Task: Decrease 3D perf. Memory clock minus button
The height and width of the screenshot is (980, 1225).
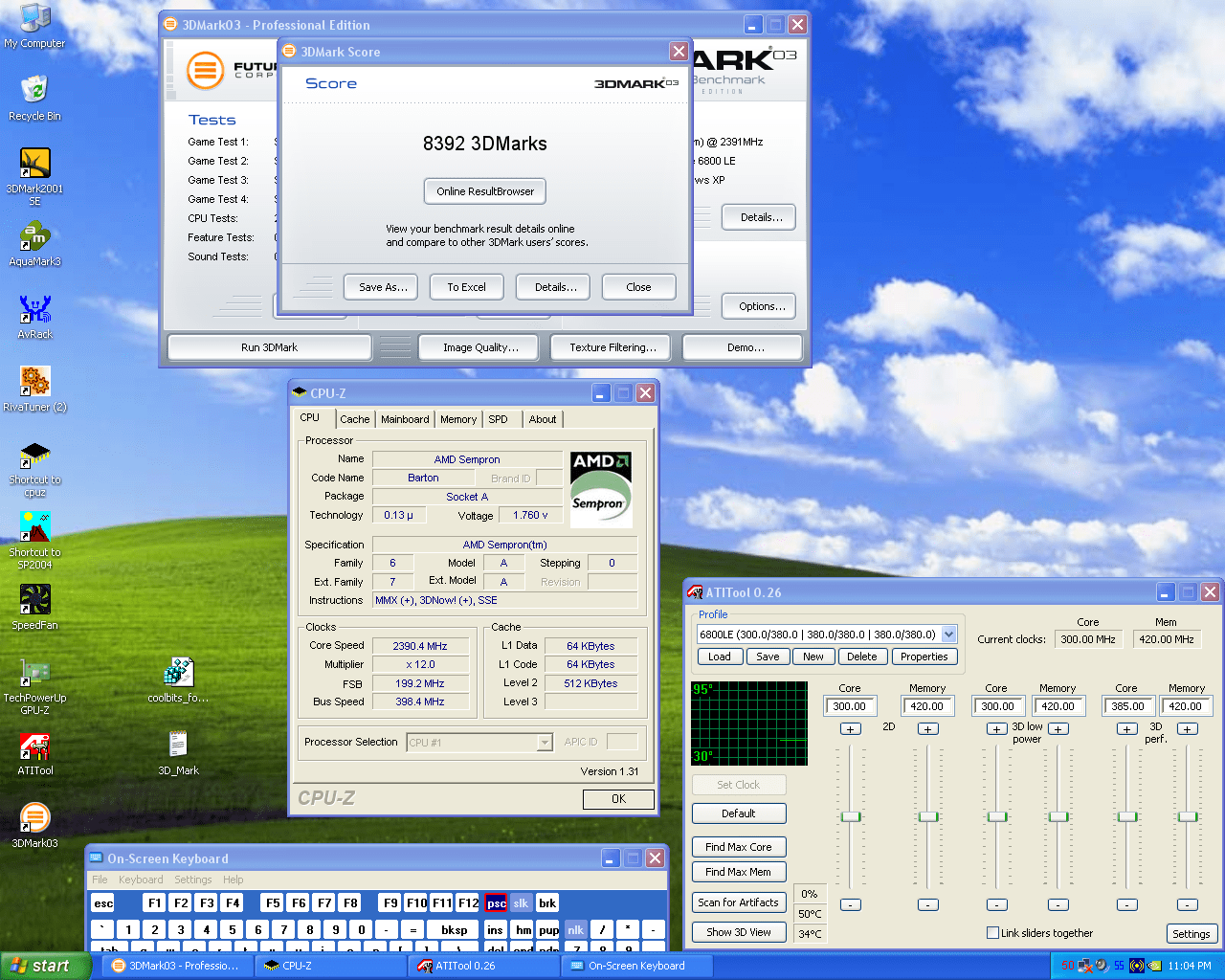Action: pos(1188,904)
